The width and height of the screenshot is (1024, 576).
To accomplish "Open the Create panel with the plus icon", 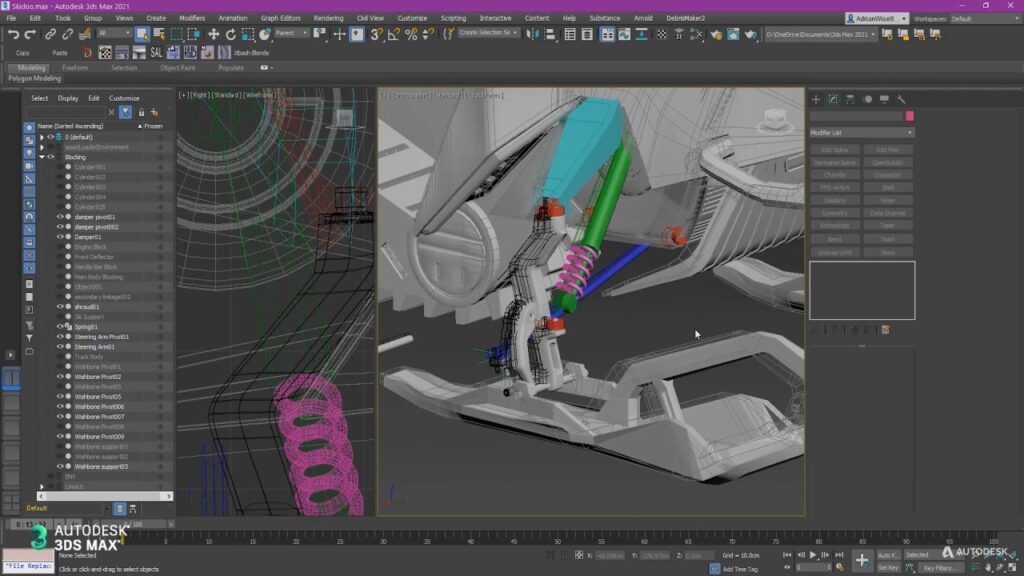I will tap(815, 99).
